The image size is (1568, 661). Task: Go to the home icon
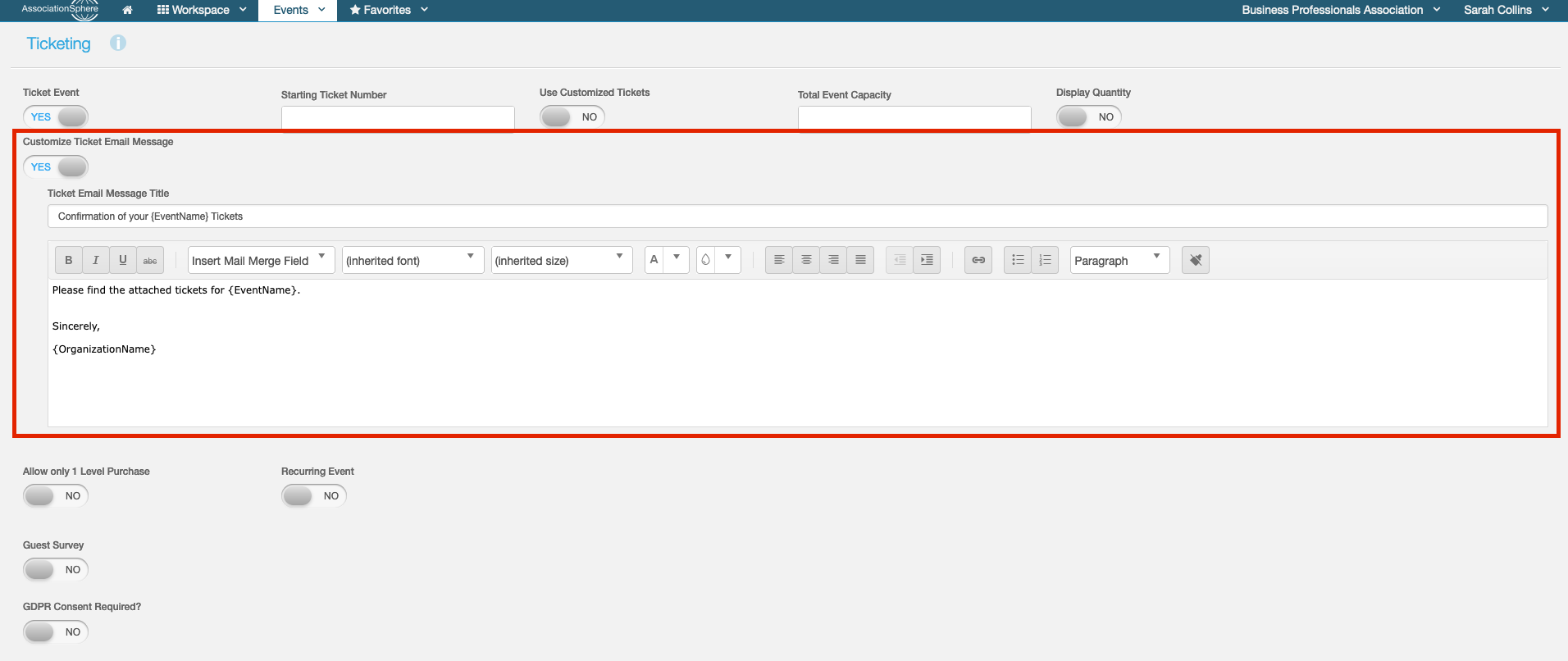coord(127,10)
